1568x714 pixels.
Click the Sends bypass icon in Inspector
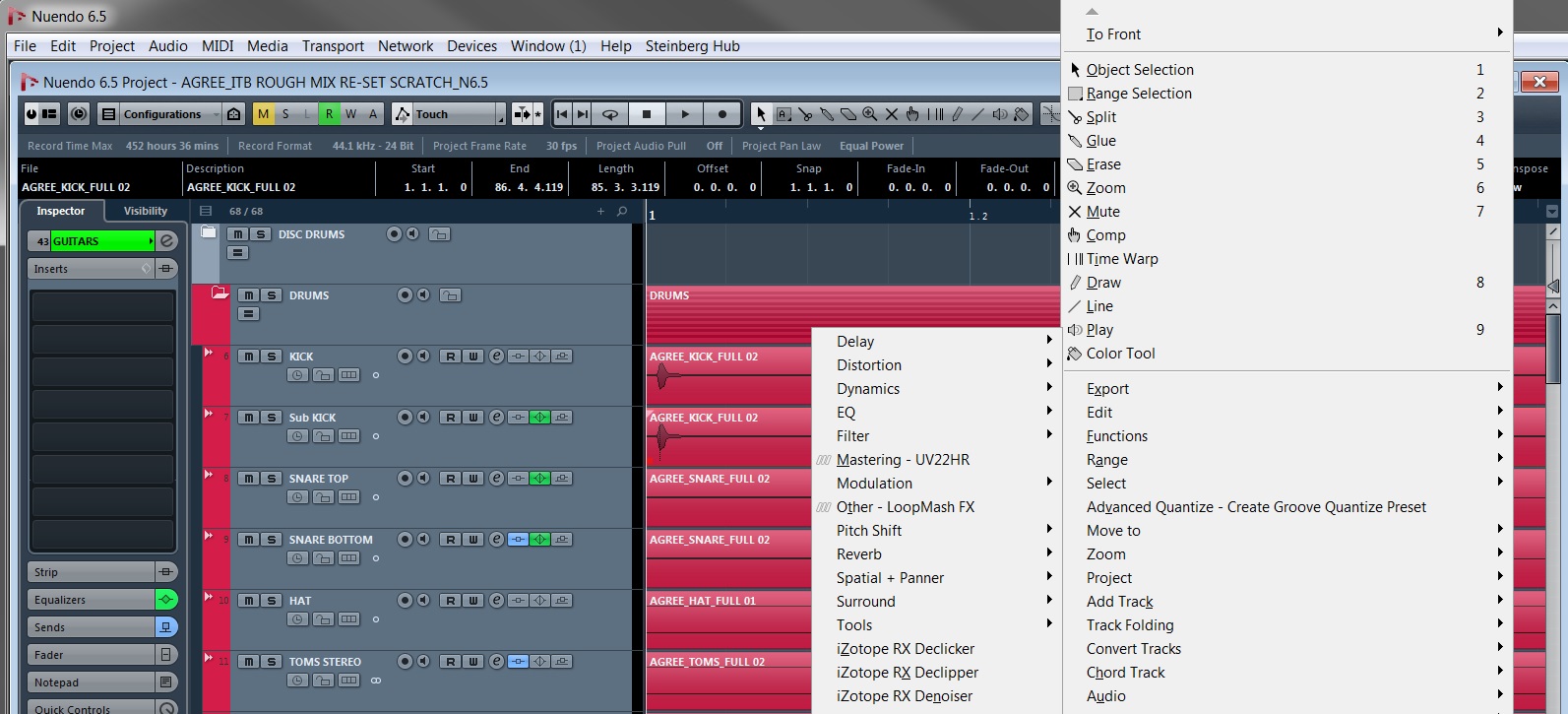click(166, 627)
